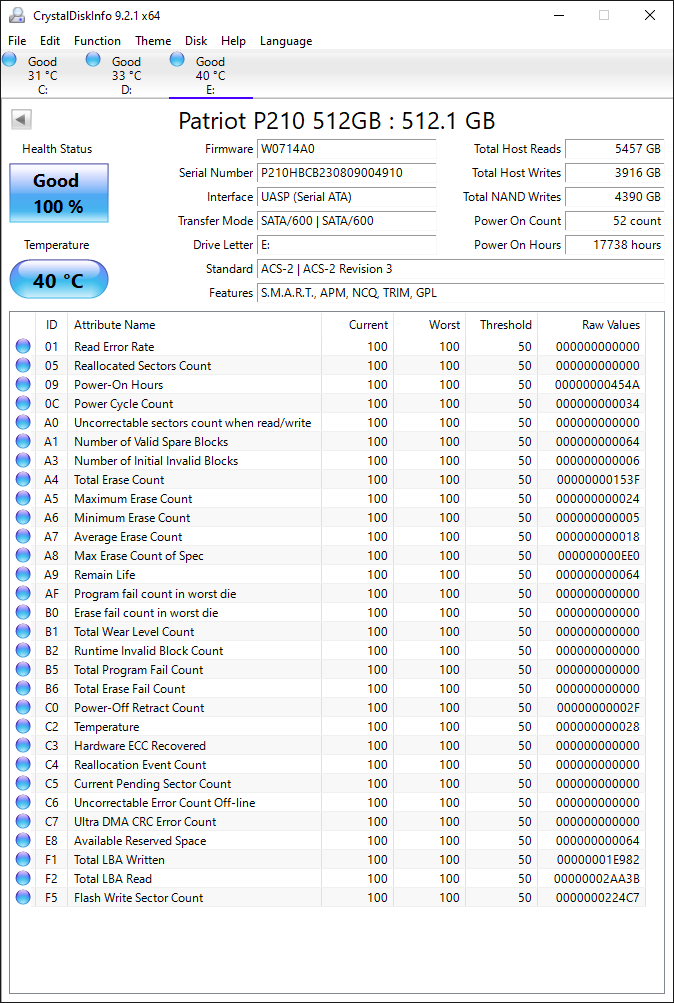Click the Total NAND Writes value 4390 GB
This screenshot has height=1003, width=674.
click(x=615, y=197)
